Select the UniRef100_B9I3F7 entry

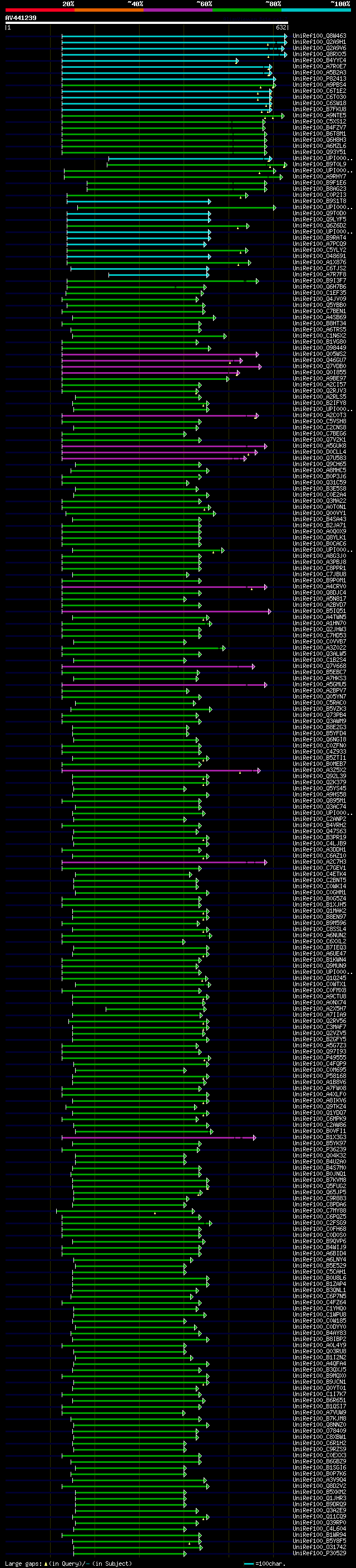[x=319, y=280]
